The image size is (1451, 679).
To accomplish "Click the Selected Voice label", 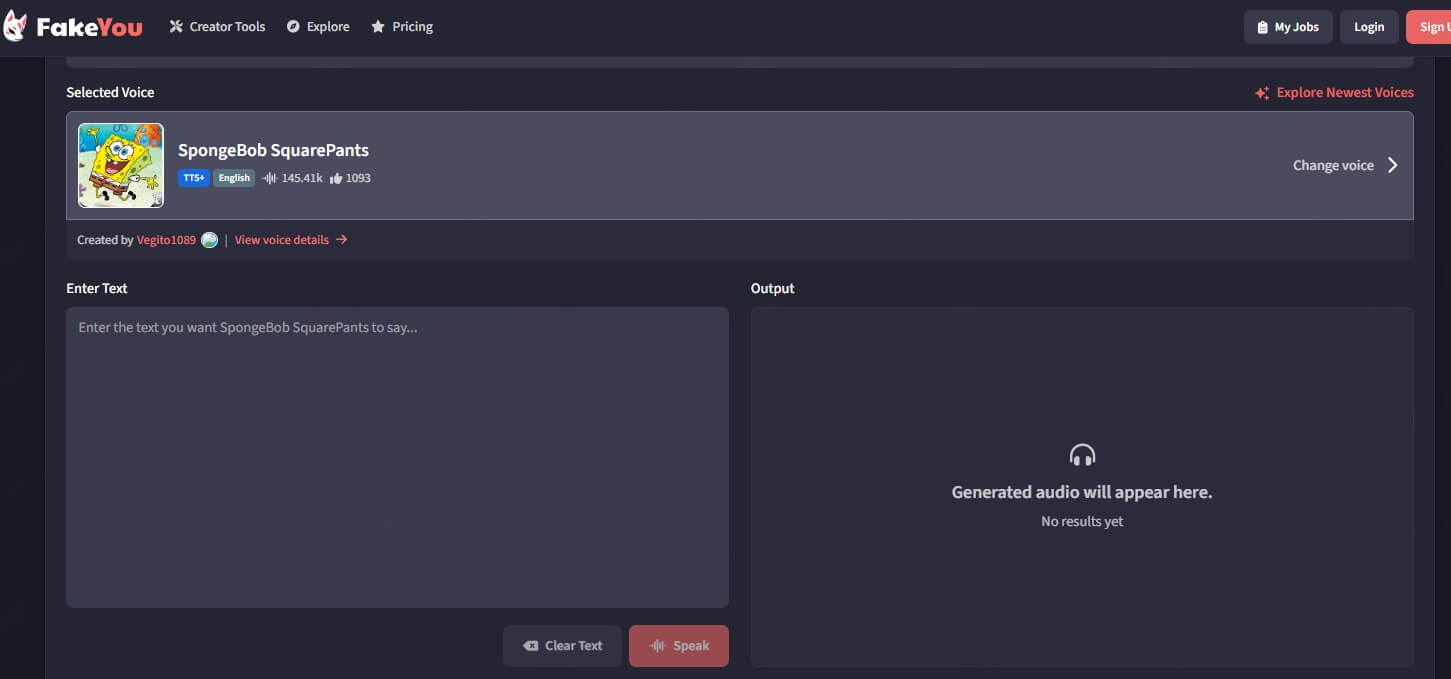I will click(110, 92).
